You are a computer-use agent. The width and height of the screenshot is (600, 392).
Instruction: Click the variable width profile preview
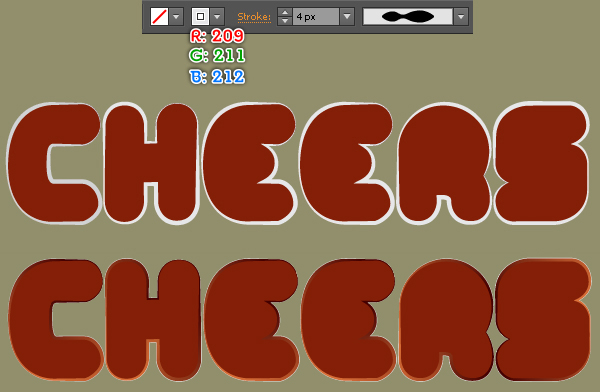tap(408, 17)
